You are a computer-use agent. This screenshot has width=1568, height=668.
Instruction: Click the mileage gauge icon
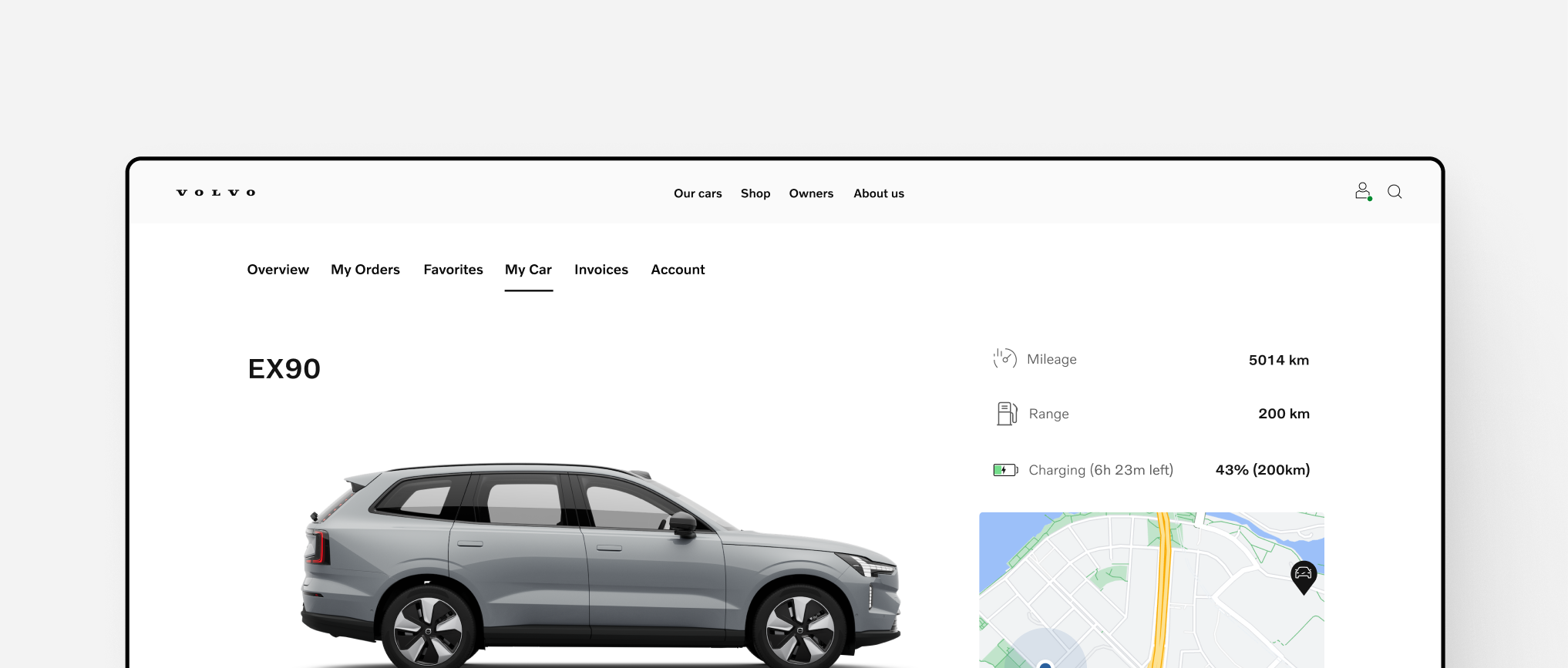1004,359
